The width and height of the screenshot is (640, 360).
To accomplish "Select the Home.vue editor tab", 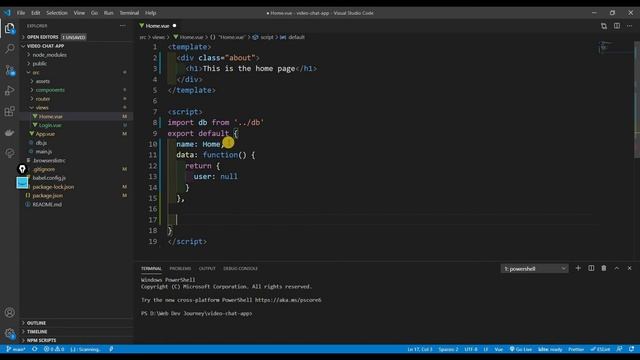I will coord(158,26).
